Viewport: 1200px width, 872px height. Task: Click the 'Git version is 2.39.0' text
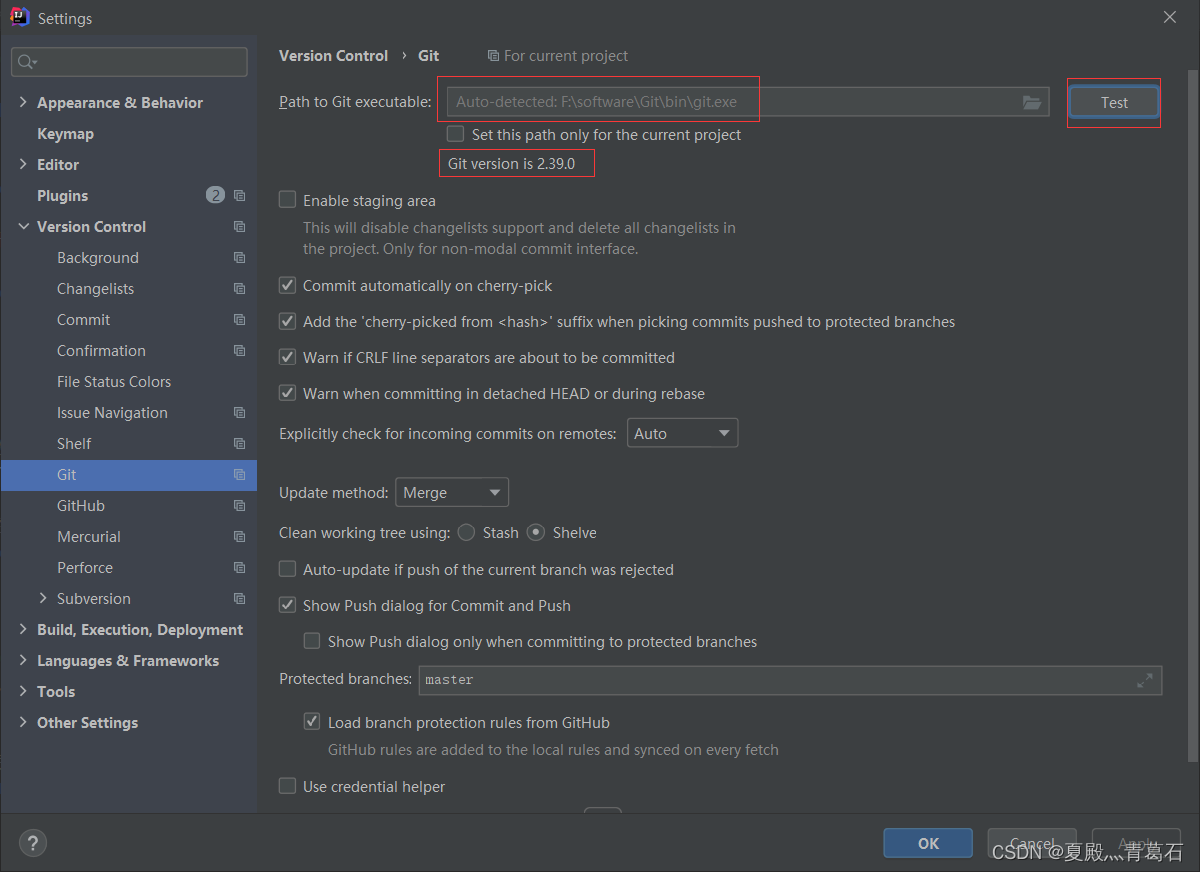511,164
